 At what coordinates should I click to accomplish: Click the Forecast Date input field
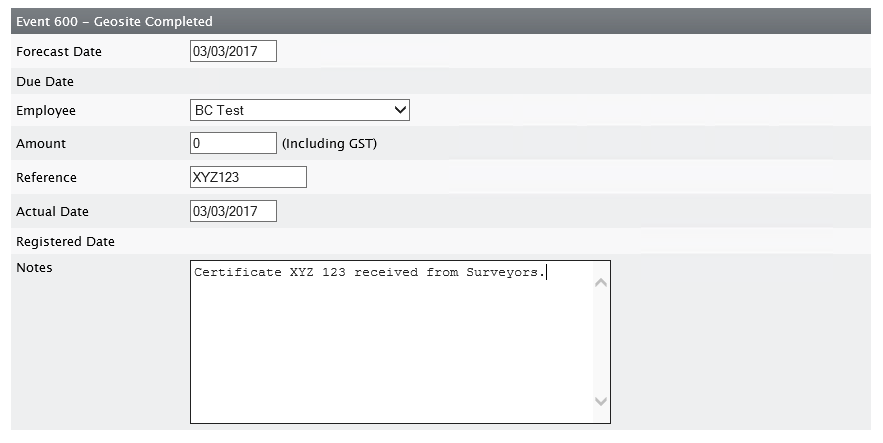tap(233, 51)
